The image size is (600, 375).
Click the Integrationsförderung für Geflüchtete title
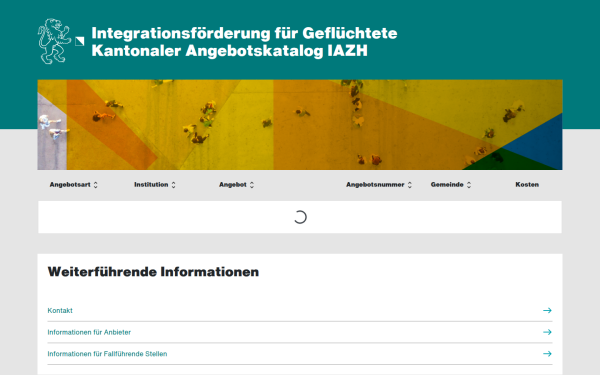click(244, 33)
